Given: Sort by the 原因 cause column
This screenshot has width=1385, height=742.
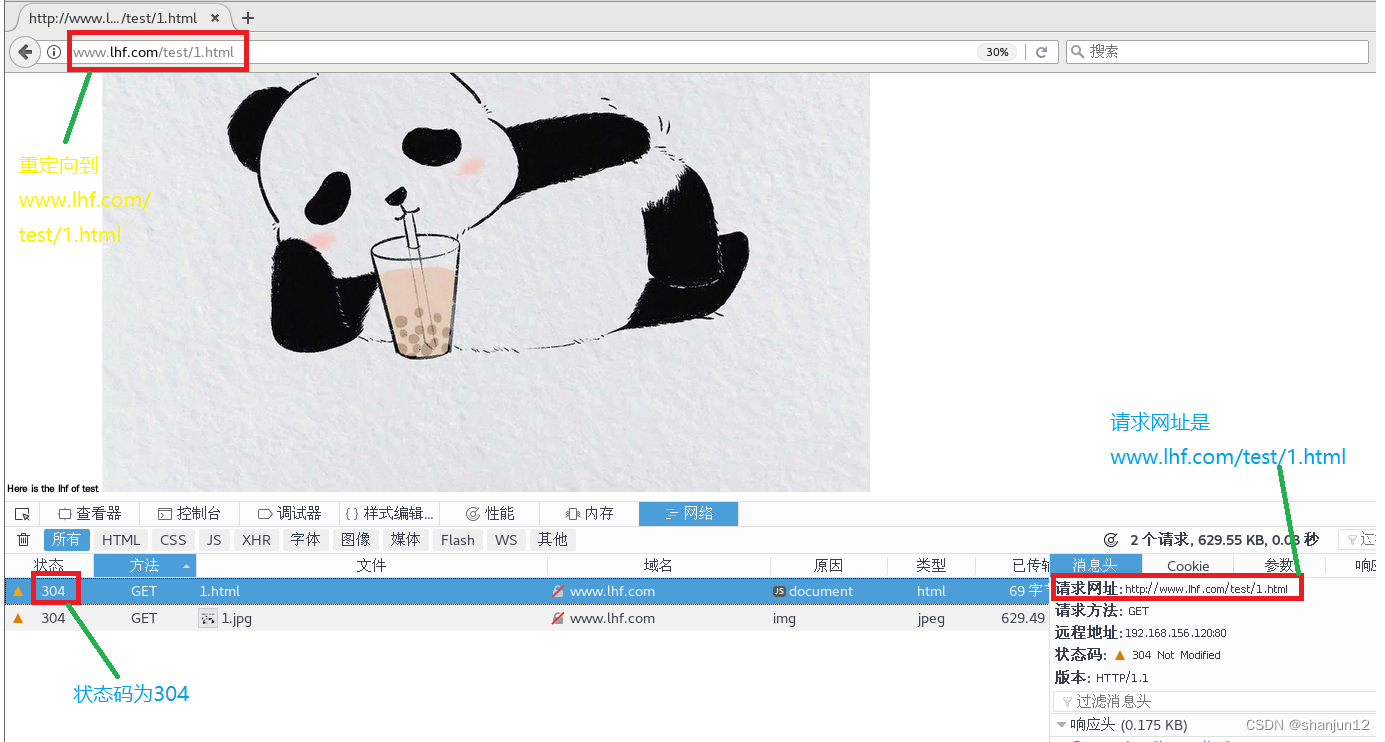Looking at the screenshot, I should (x=828, y=566).
